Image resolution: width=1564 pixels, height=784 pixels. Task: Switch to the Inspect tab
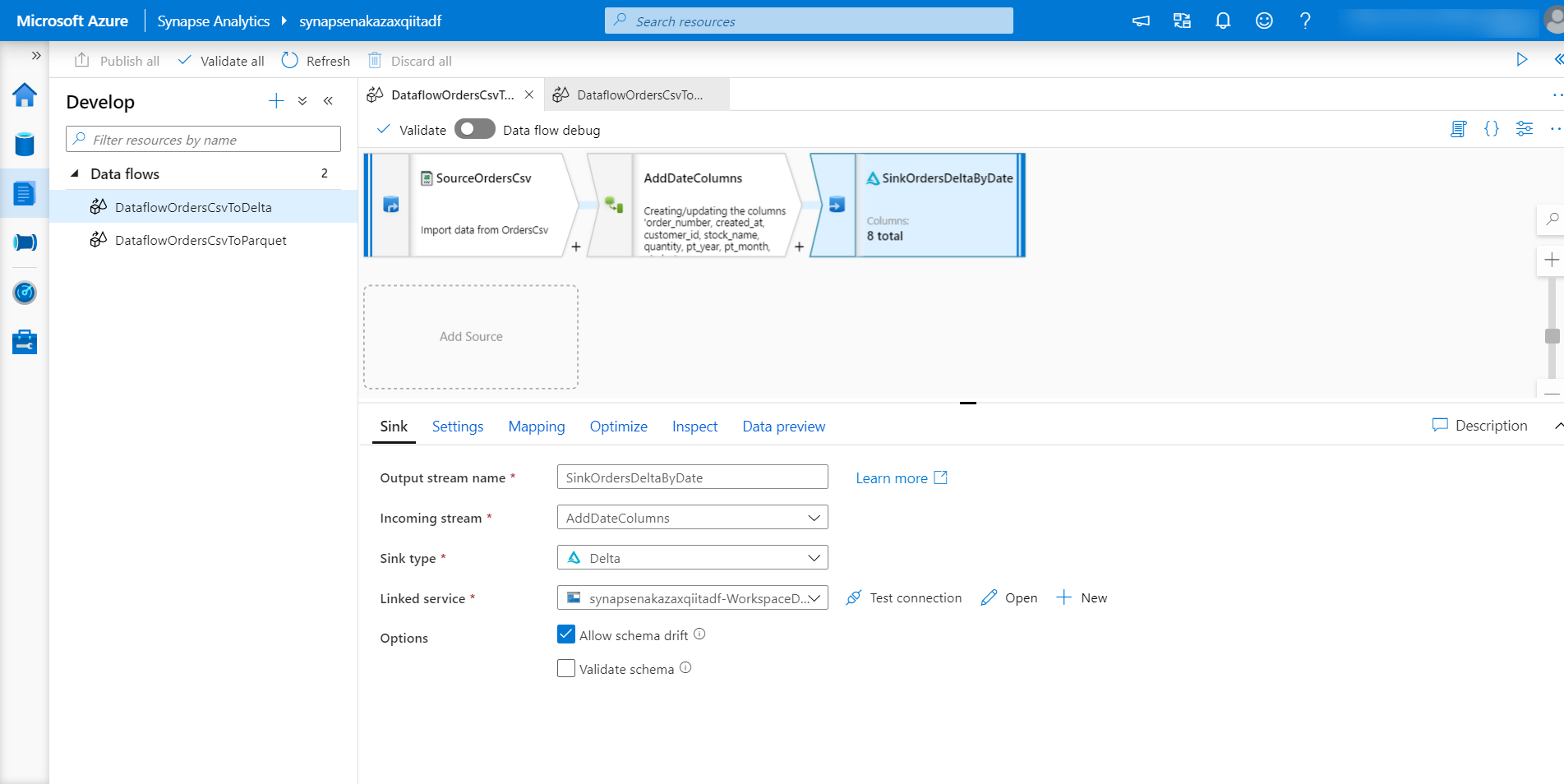(x=695, y=427)
